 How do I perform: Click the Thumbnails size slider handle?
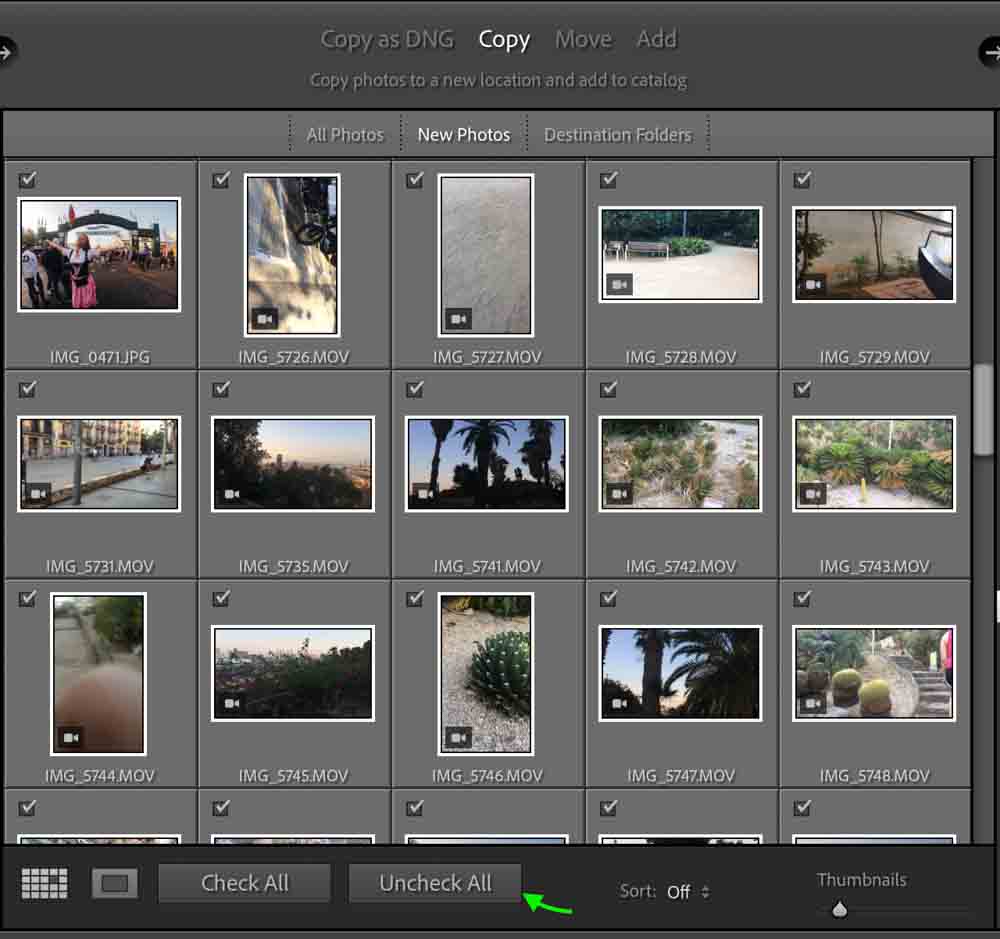pyautogui.click(x=840, y=909)
